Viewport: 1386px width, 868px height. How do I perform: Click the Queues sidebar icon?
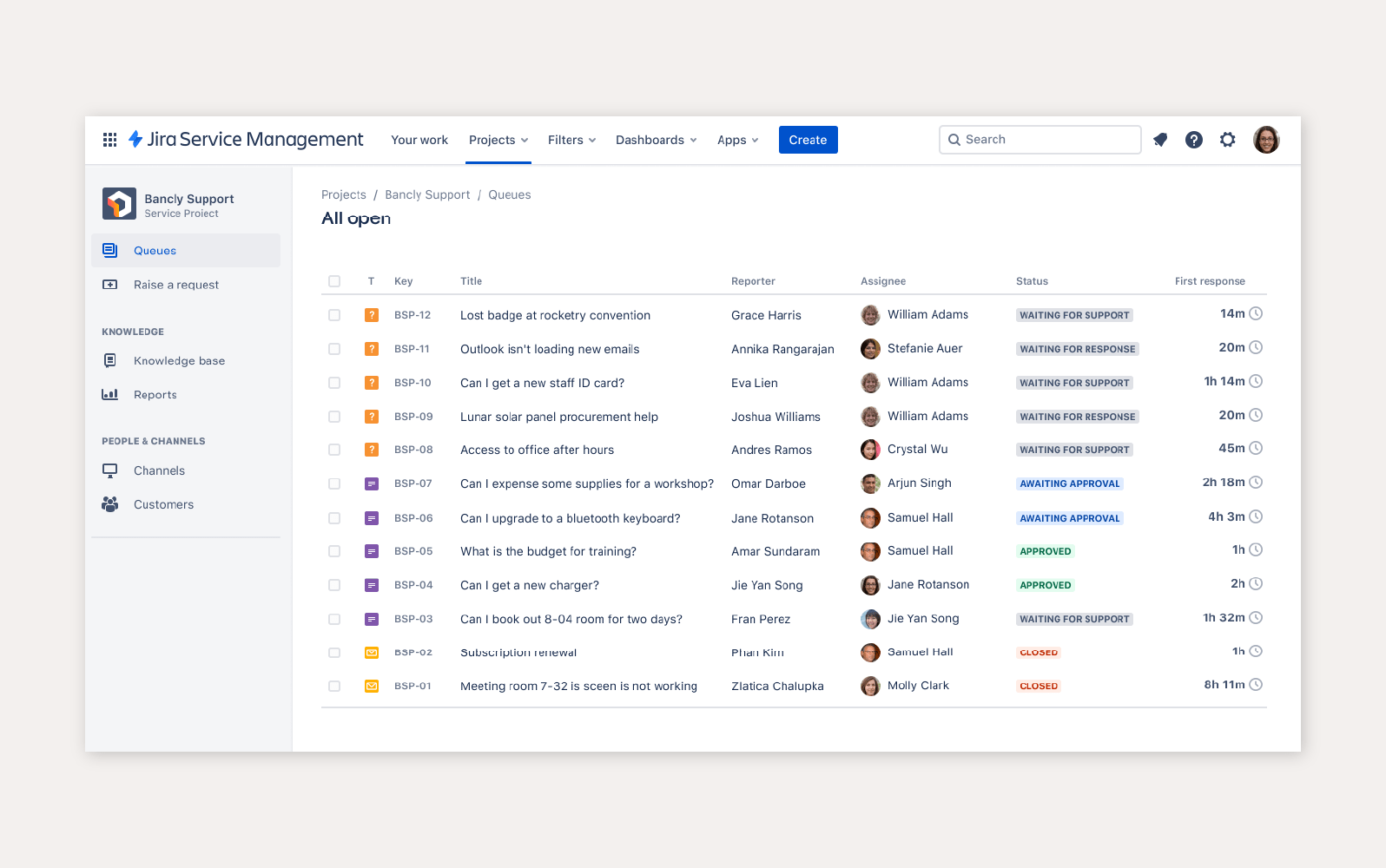(110, 251)
